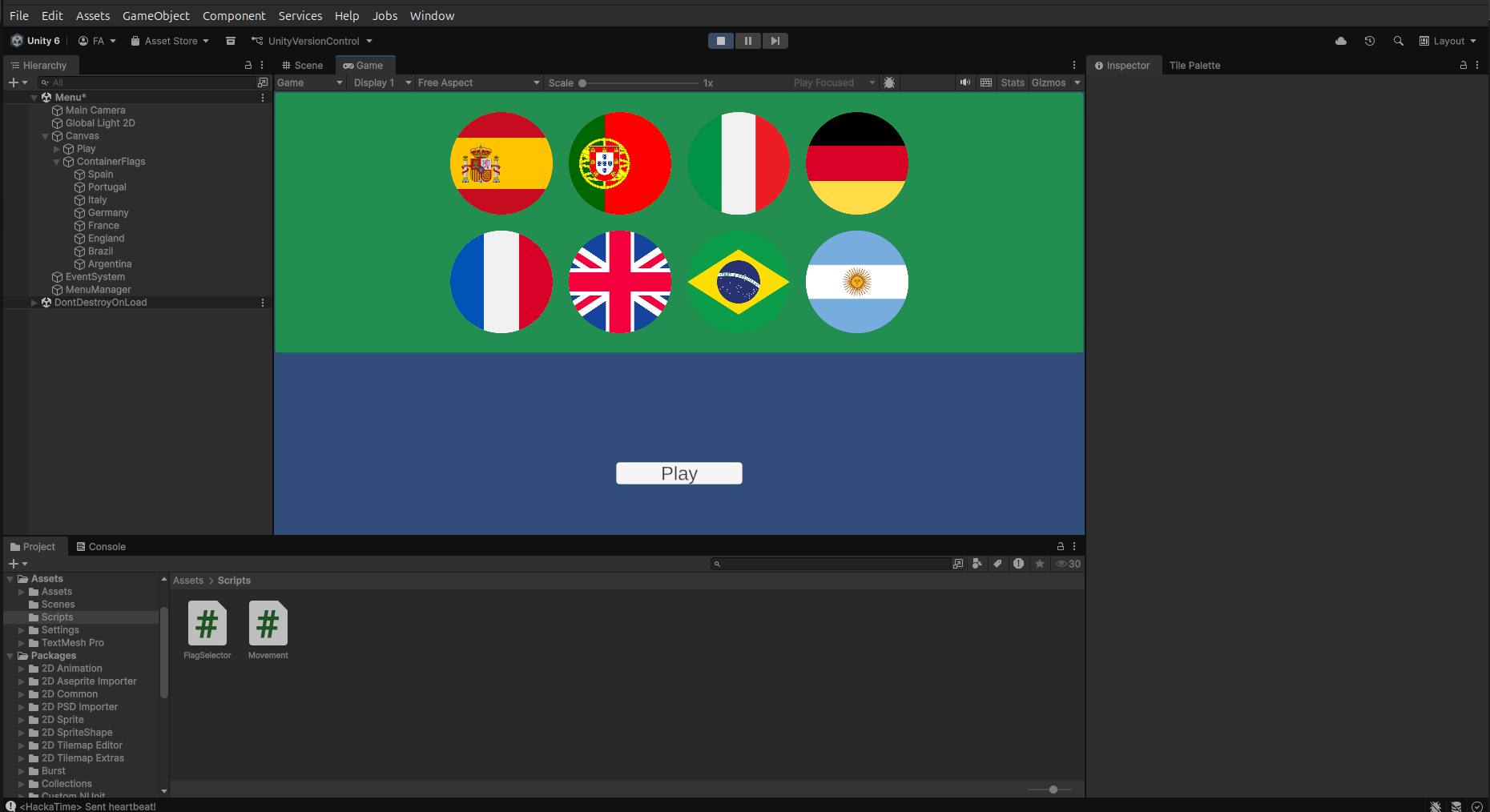Screen dimensions: 1490x812
Task: Open the Layout dropdown
Action: (1448, 41)
